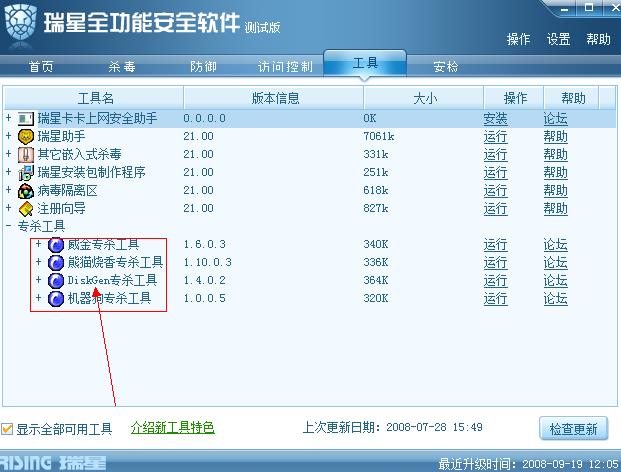Open 帮助 link for 注册向导
This screenshot has height=472, width=621.
pyautogui.click(x=556, y=209)
